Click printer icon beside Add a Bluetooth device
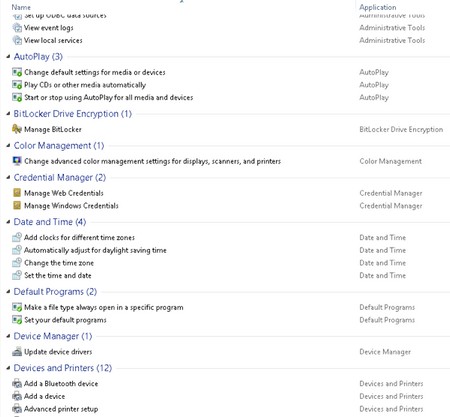The height and width of the screenshot is (417, 450). (17, 383)
